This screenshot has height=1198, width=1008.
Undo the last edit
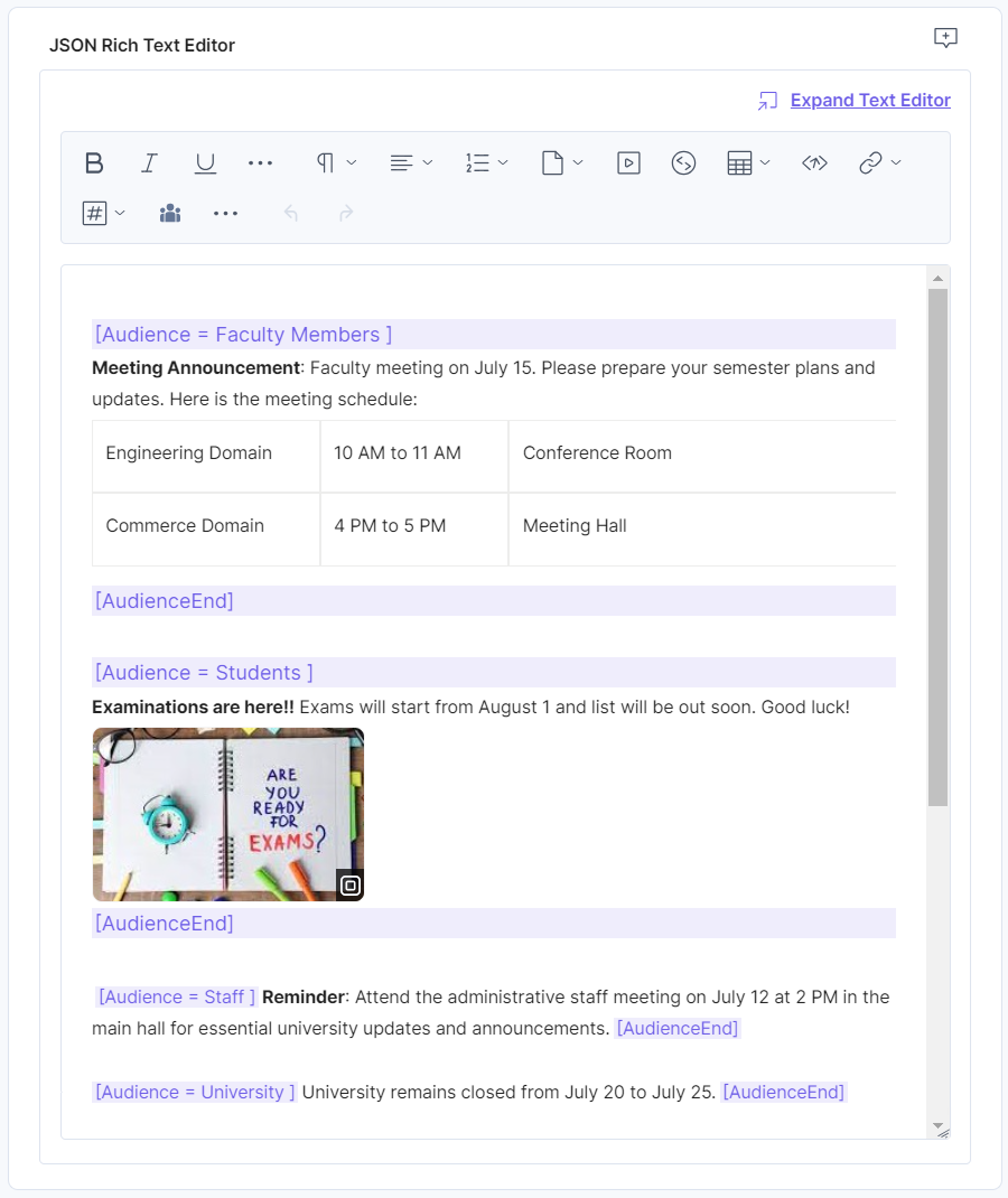291,213
